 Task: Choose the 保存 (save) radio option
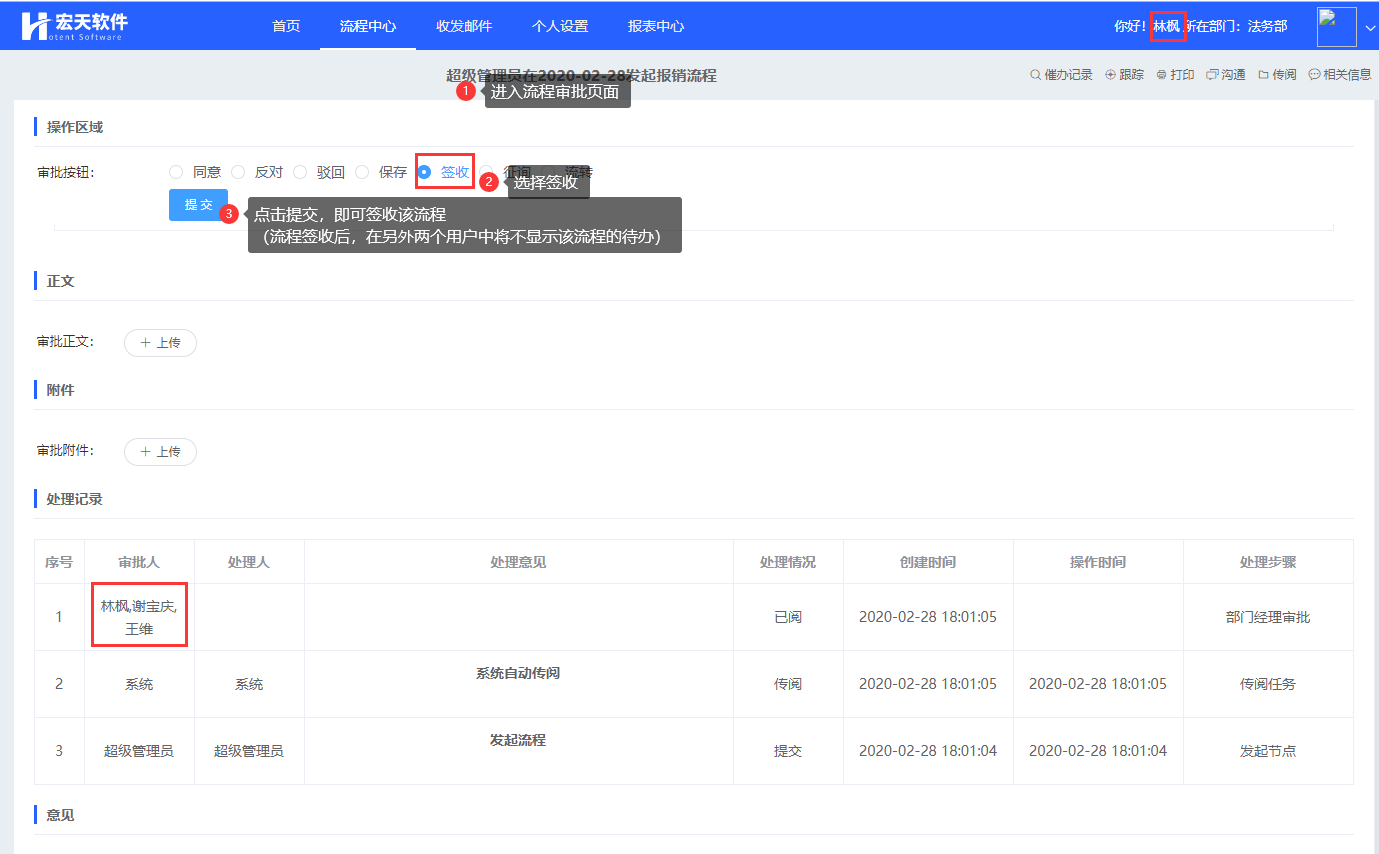point(362,172)
